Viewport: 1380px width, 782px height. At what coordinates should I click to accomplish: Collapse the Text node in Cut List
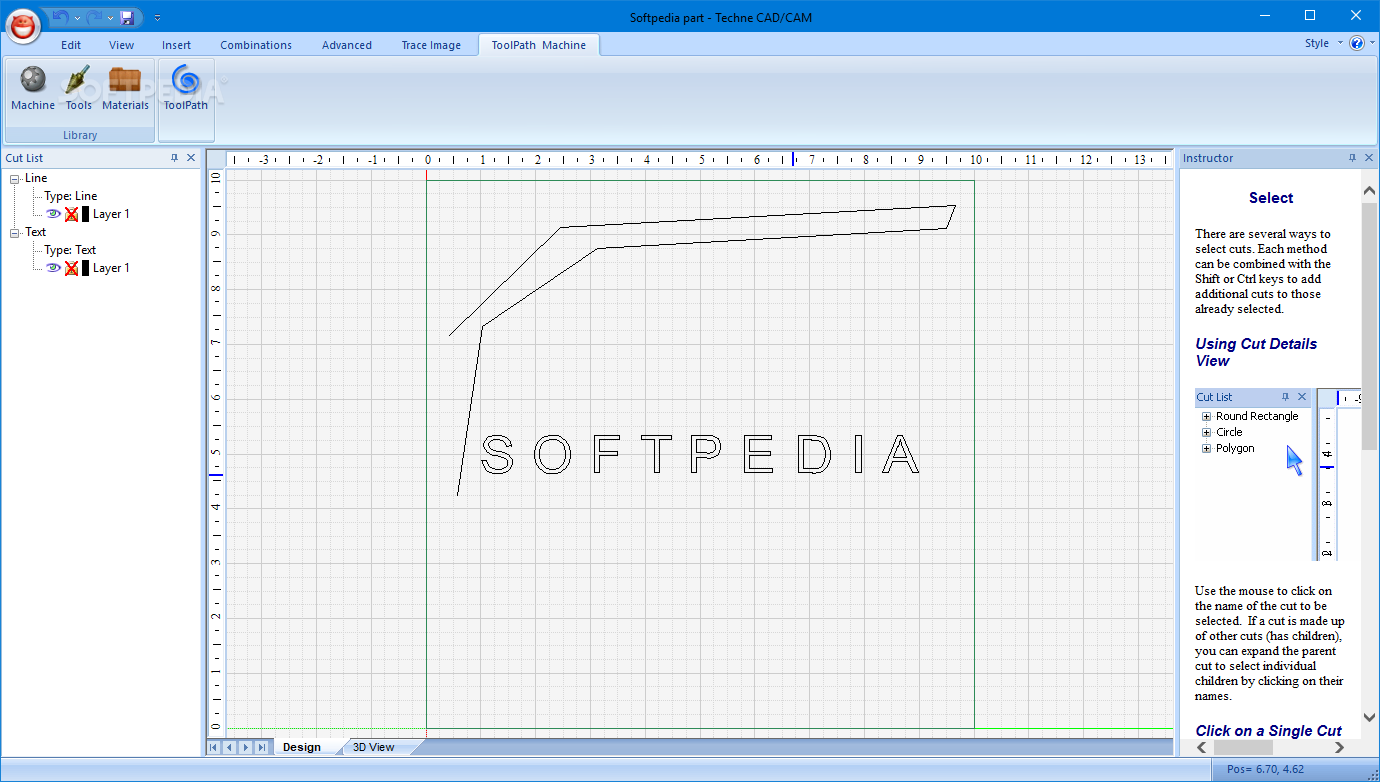pyautogui.click(x=15, y=233)
